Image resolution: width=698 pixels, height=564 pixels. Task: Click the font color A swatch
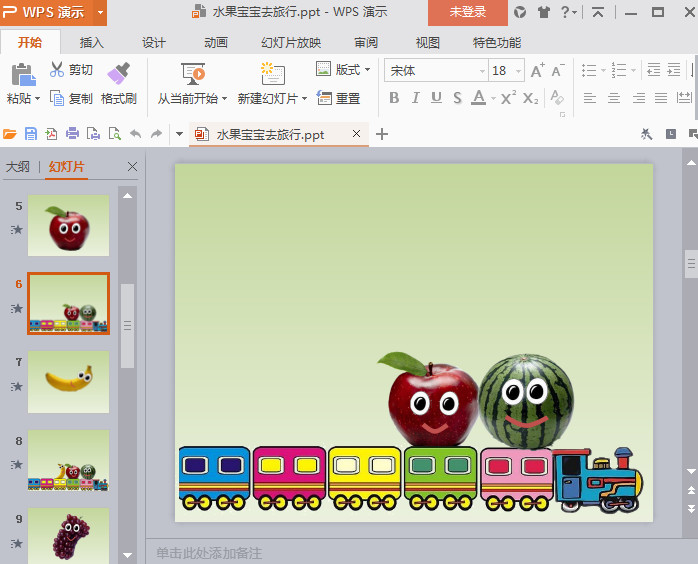[478, 98]
